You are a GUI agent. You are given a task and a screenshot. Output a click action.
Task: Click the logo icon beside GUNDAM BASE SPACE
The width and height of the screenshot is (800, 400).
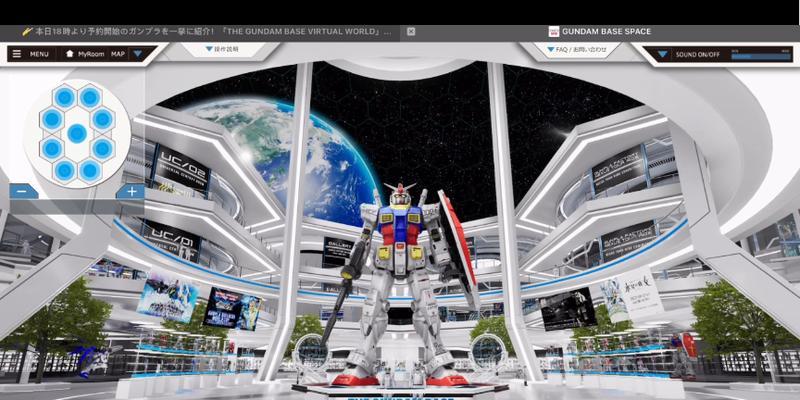554,32
